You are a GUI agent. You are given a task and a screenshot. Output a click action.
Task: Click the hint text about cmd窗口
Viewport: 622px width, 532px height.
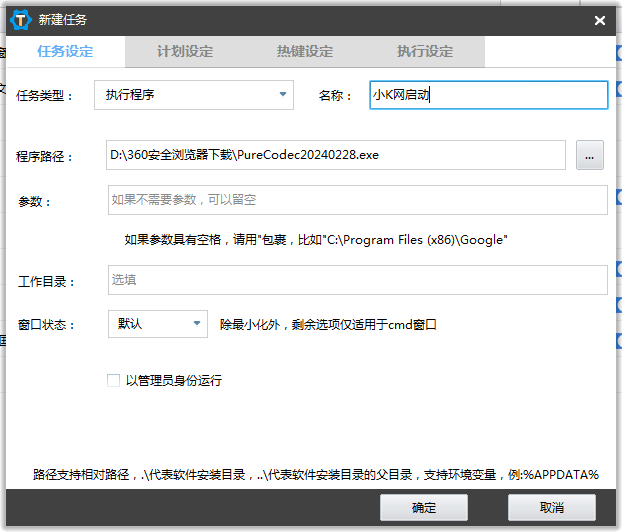tap(328, 325)
